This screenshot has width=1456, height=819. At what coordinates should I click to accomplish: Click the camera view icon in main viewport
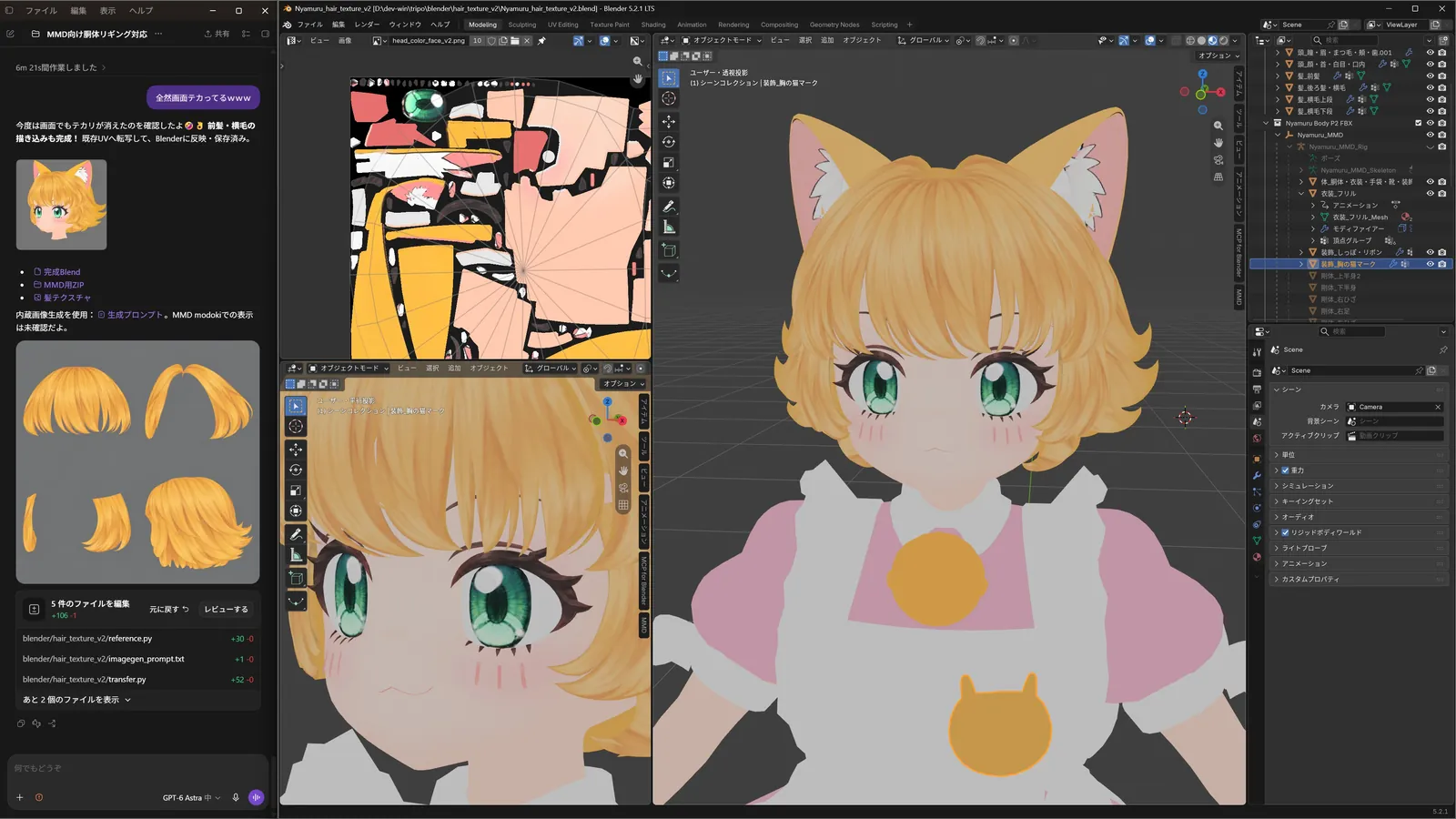(x=1218, y=160)
